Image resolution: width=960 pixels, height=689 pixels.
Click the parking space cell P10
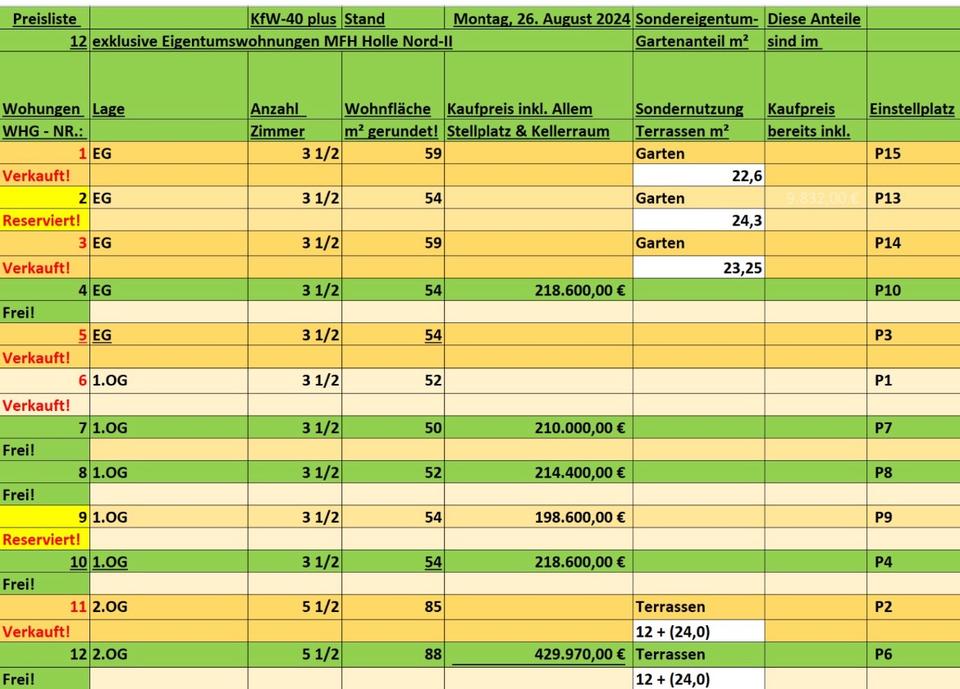click(911, 290)
